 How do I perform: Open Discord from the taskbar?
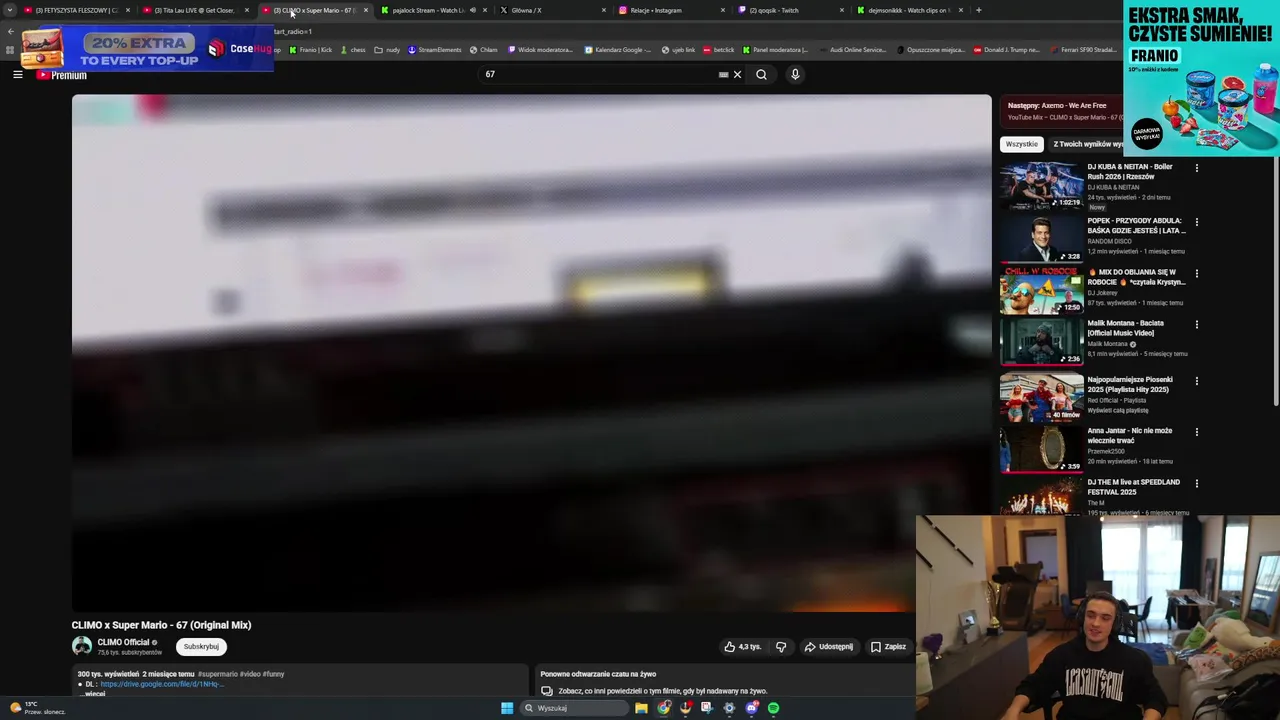[751, 708]
